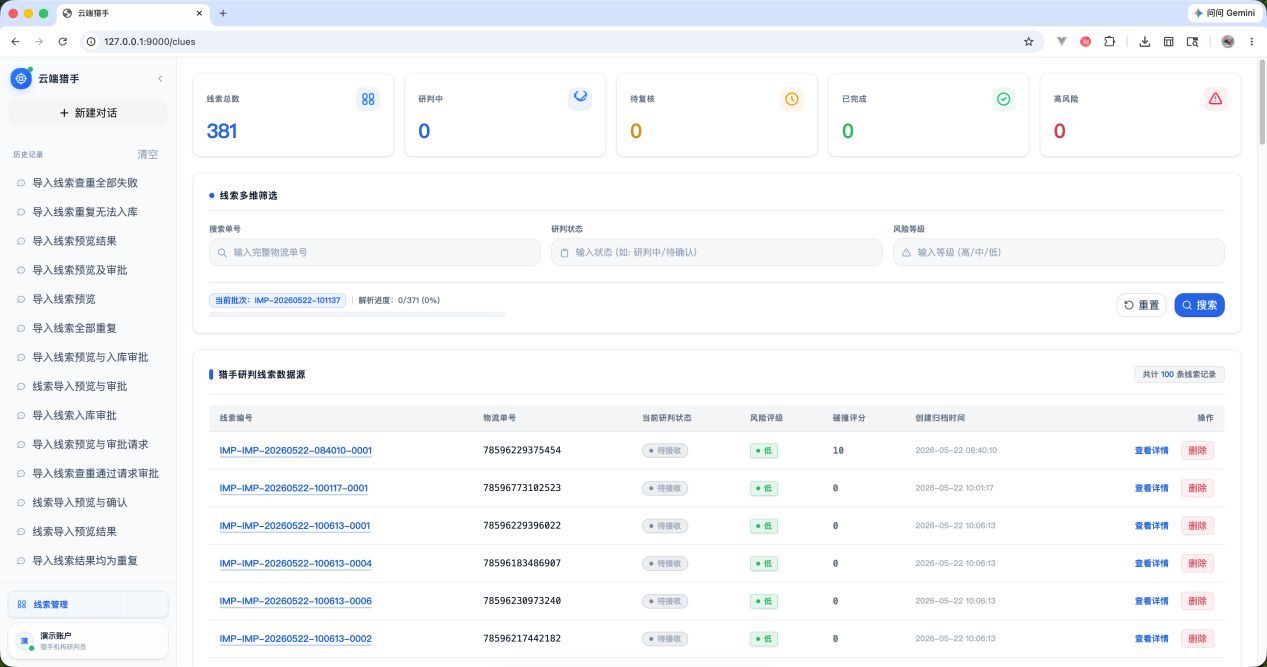Click the 重置 reset button
The image size is (1267, 667).
pos(1141,305)
